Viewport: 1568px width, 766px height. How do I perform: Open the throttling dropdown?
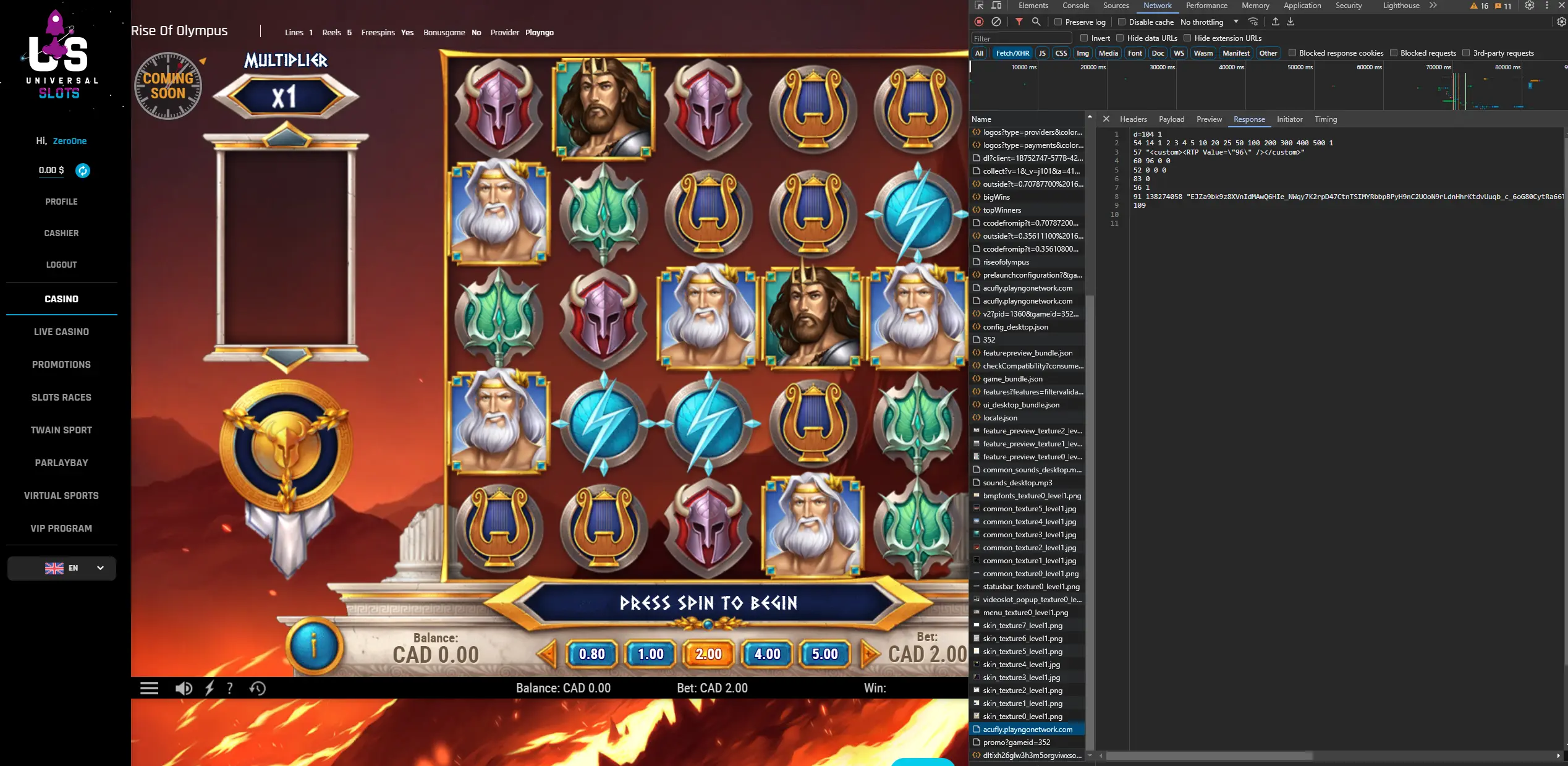[x=1210, y=22]
